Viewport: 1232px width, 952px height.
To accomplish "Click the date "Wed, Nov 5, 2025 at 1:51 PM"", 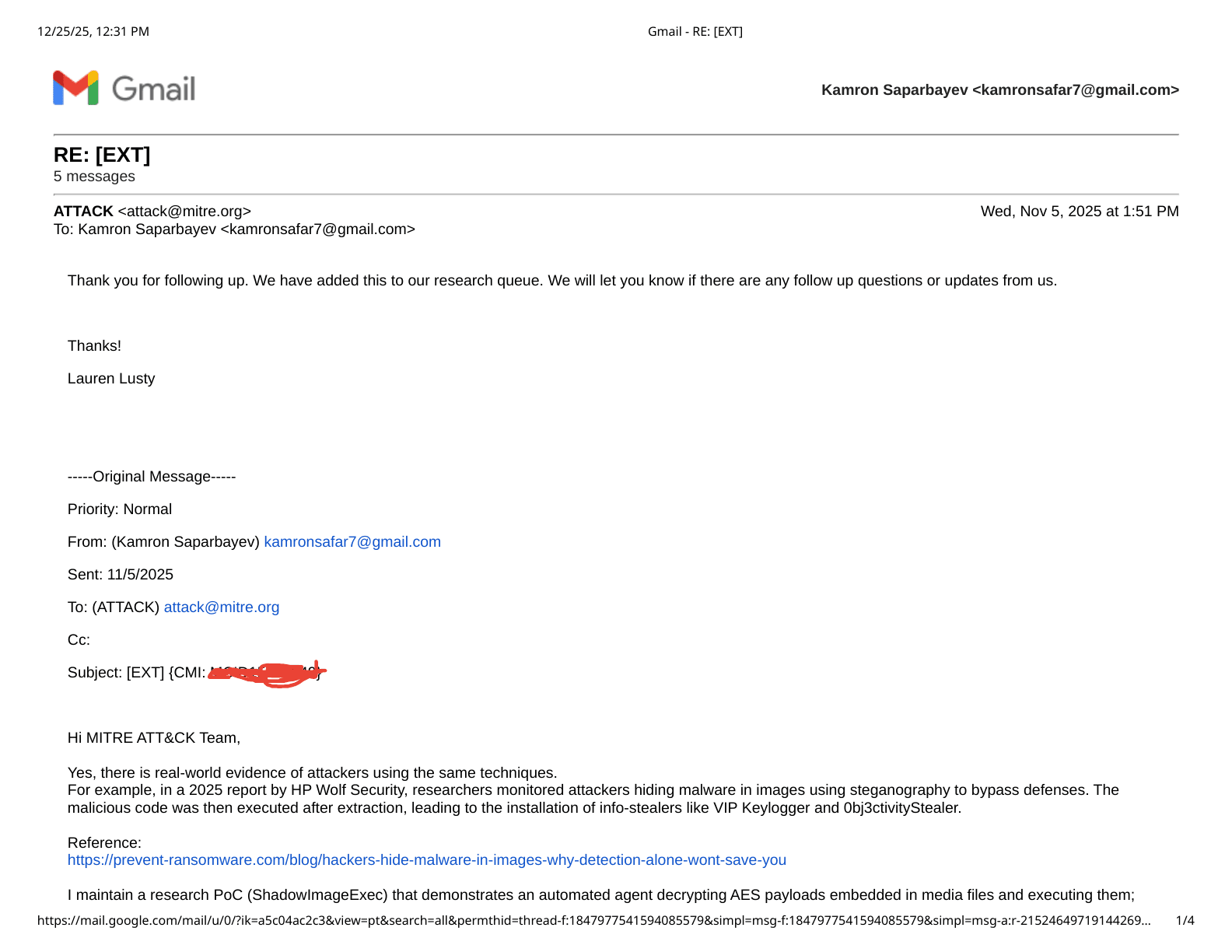I will (1080, 212).
